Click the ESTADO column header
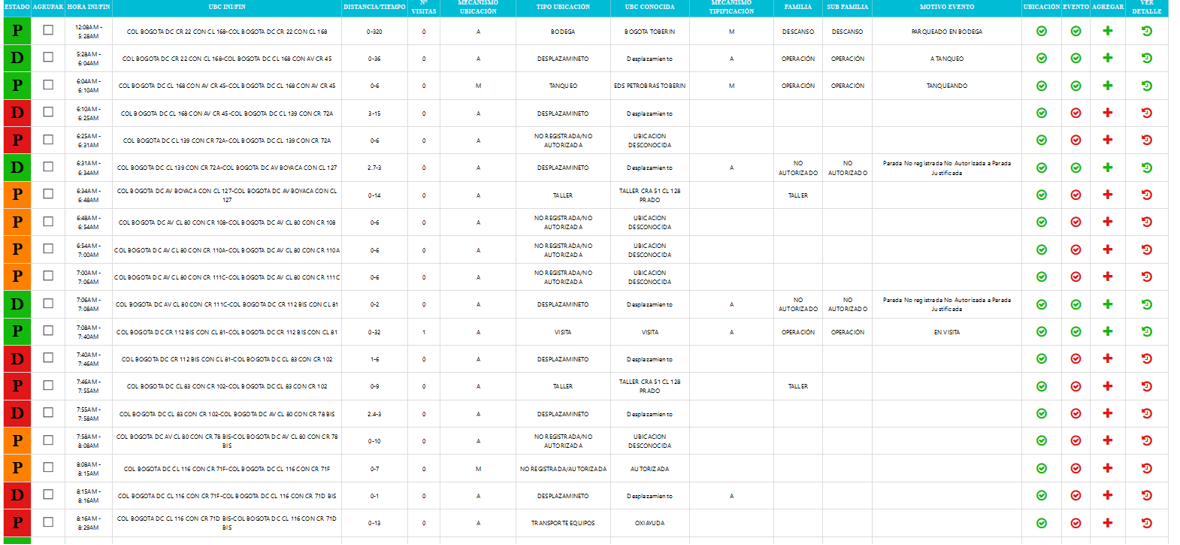Image resolution: width=1180 pixels, height=545 pixels. click(x=17, y=7)
